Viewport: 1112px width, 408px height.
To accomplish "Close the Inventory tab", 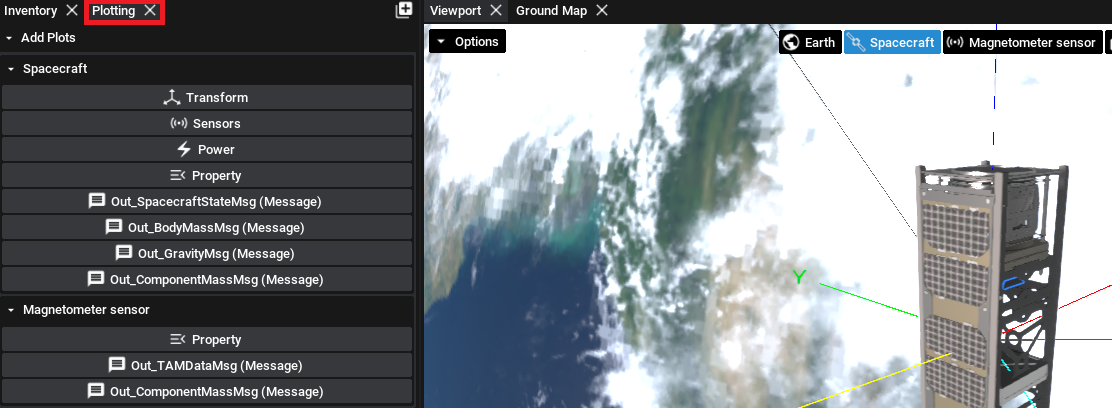I will (x=71, y=11).
